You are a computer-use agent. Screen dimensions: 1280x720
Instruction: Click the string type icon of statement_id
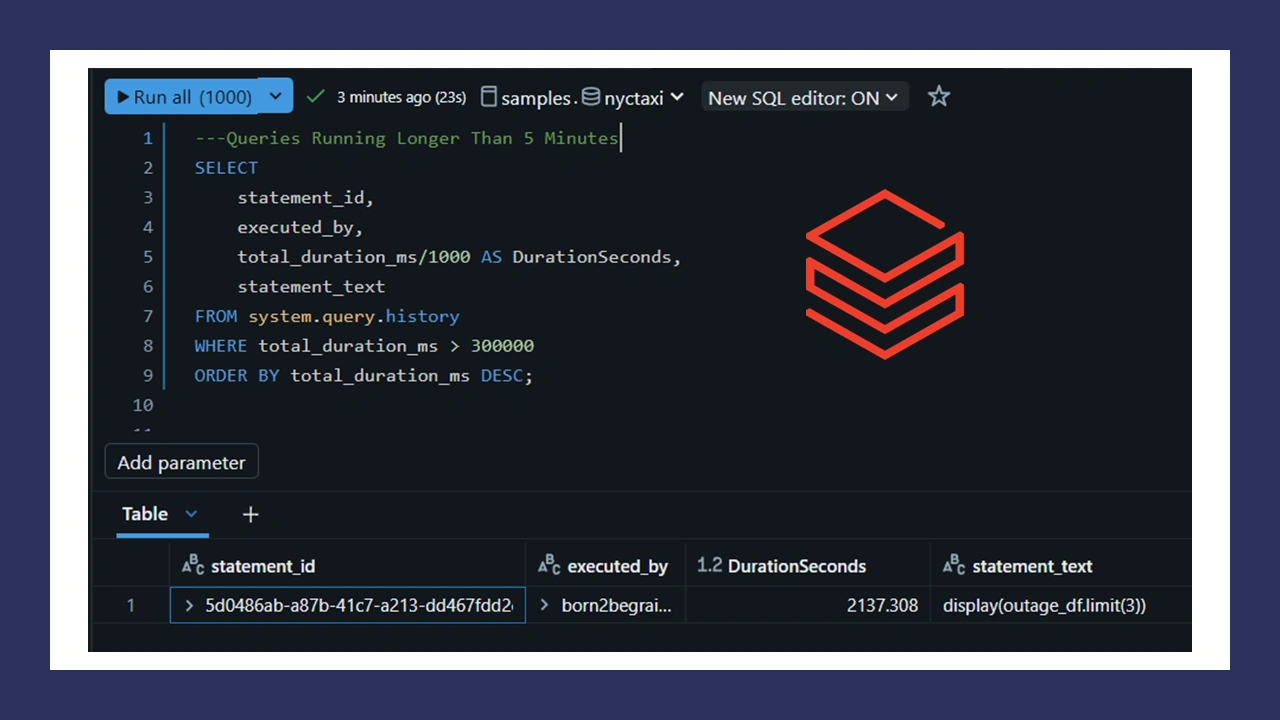(x=193, y=566)
